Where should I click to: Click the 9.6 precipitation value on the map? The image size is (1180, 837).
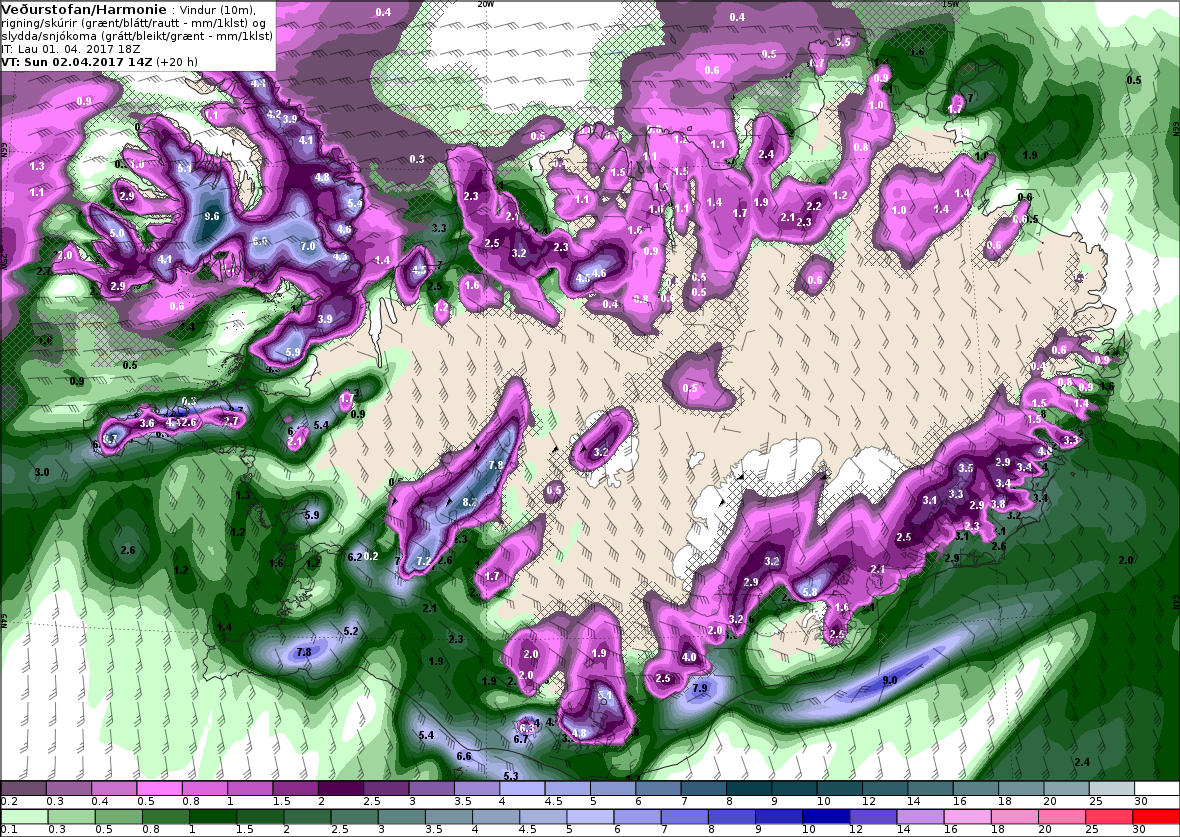pyautogui.click(x=211, y=217)
